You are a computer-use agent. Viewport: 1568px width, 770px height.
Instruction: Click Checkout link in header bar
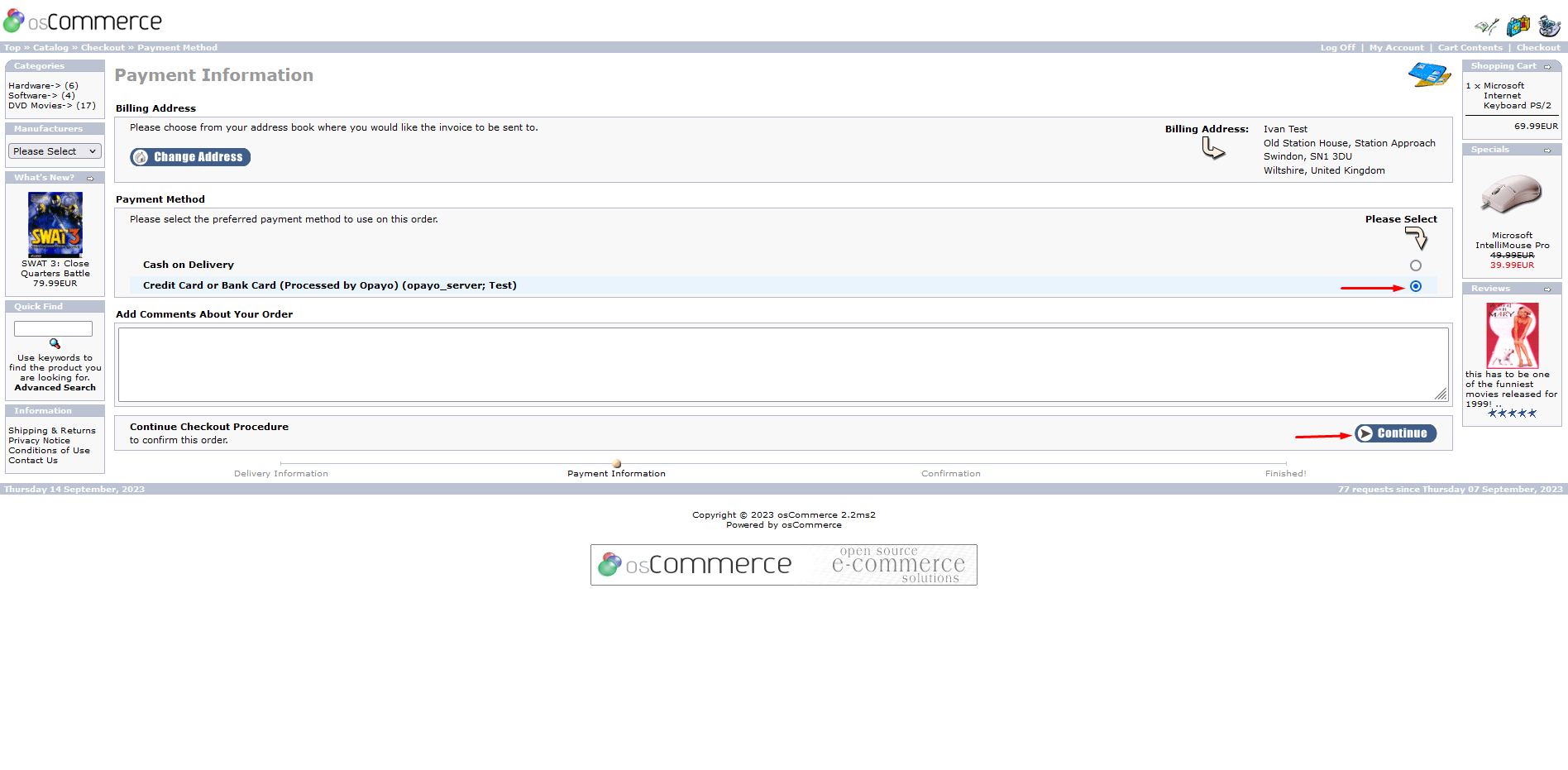pos(1538,48)
